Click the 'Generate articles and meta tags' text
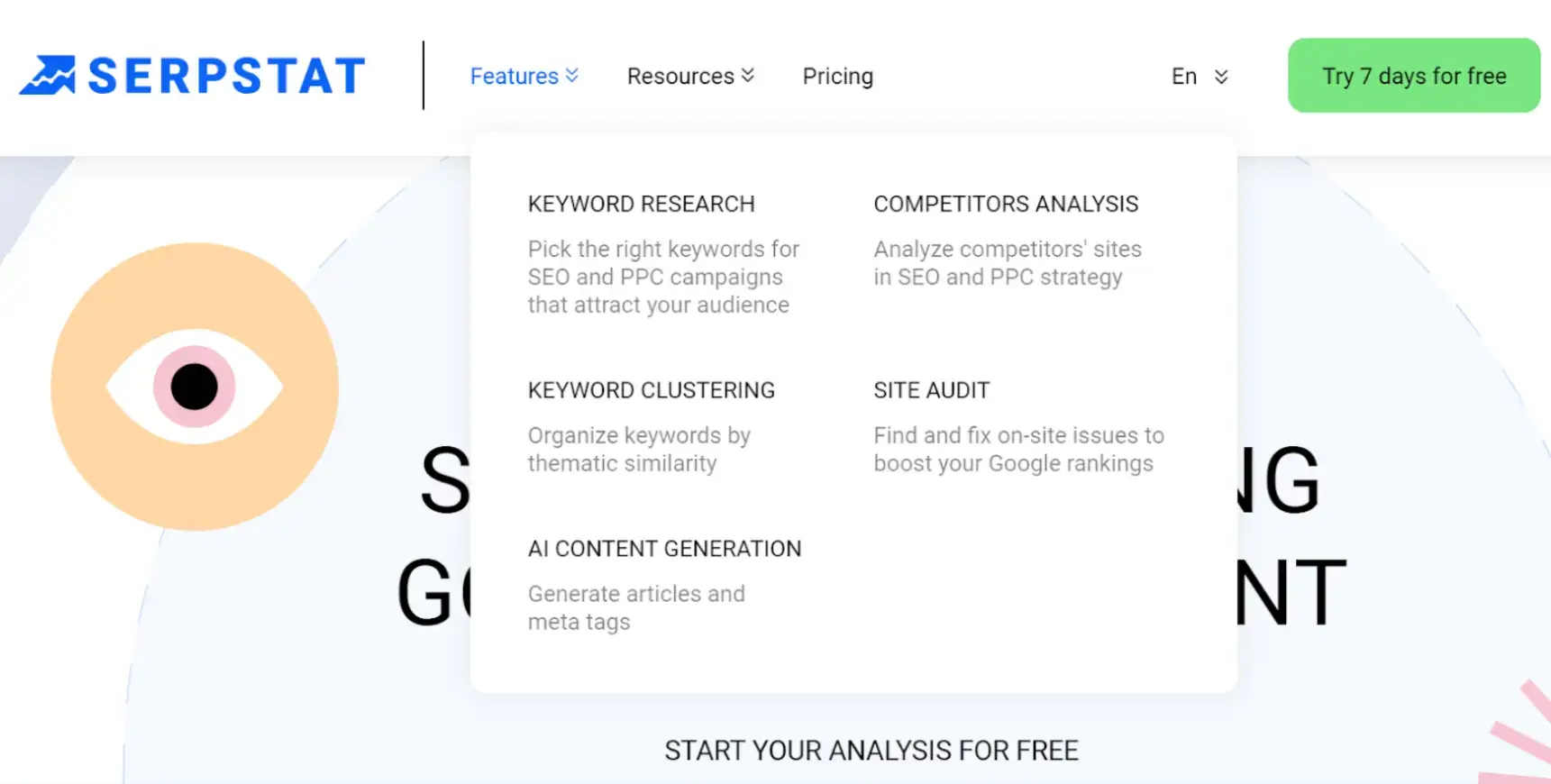Image resolution: width=1551 pixels, height=784 pixels. [x=635, y=607]
